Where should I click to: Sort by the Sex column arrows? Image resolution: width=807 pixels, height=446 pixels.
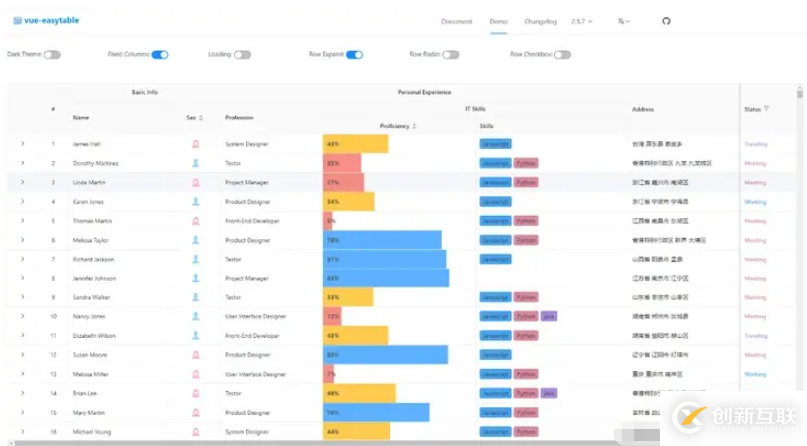201,118
